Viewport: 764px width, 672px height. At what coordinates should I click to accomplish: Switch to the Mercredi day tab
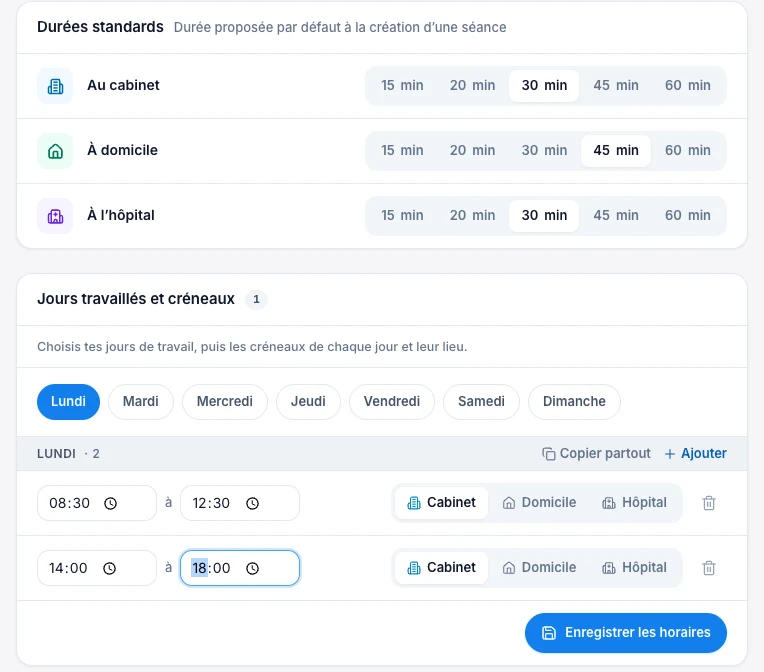click(x=225, y=402)
